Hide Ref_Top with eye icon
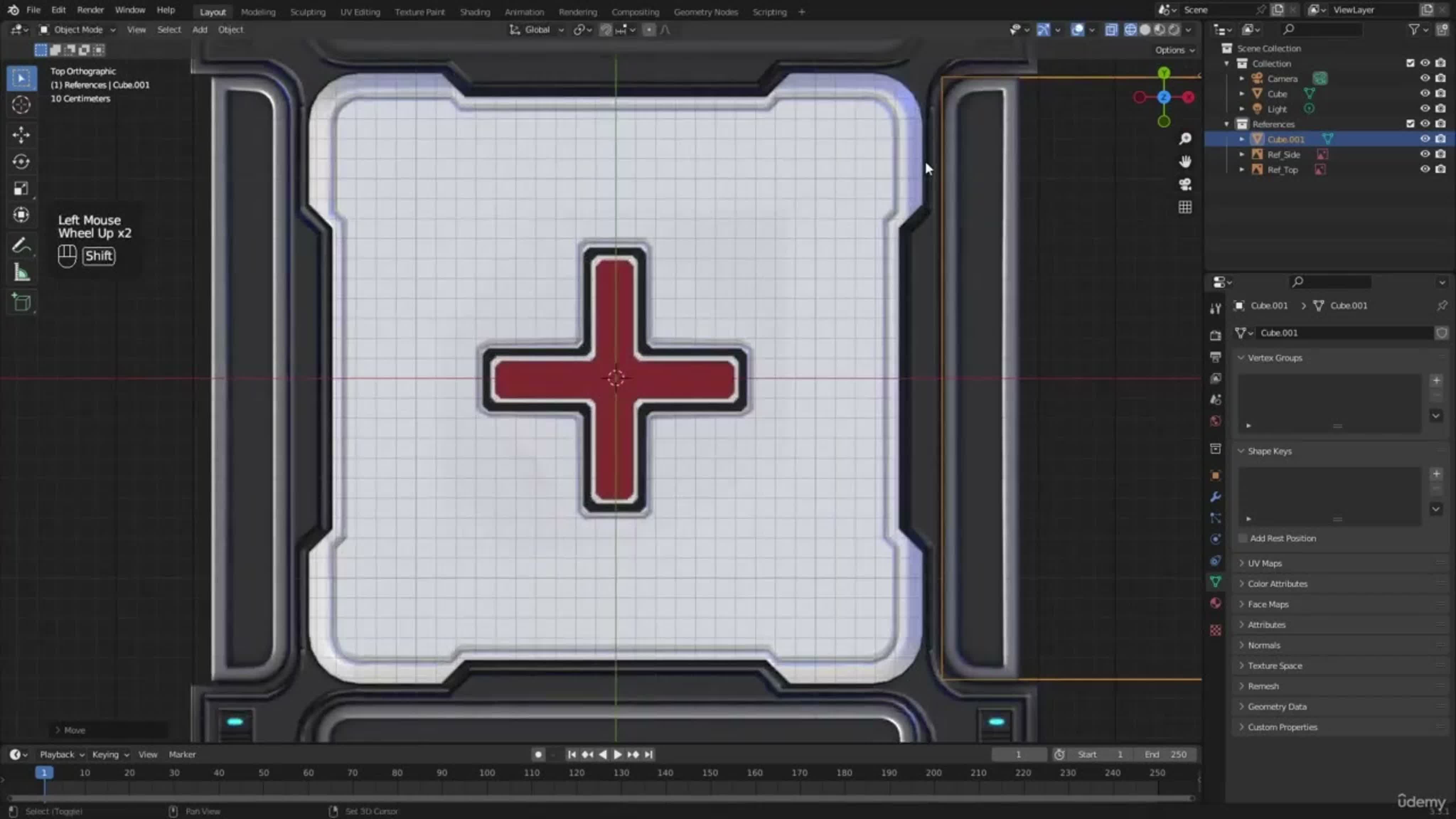The width and height of the screenshot is (1456, 819). click(x=1425, y=169)
